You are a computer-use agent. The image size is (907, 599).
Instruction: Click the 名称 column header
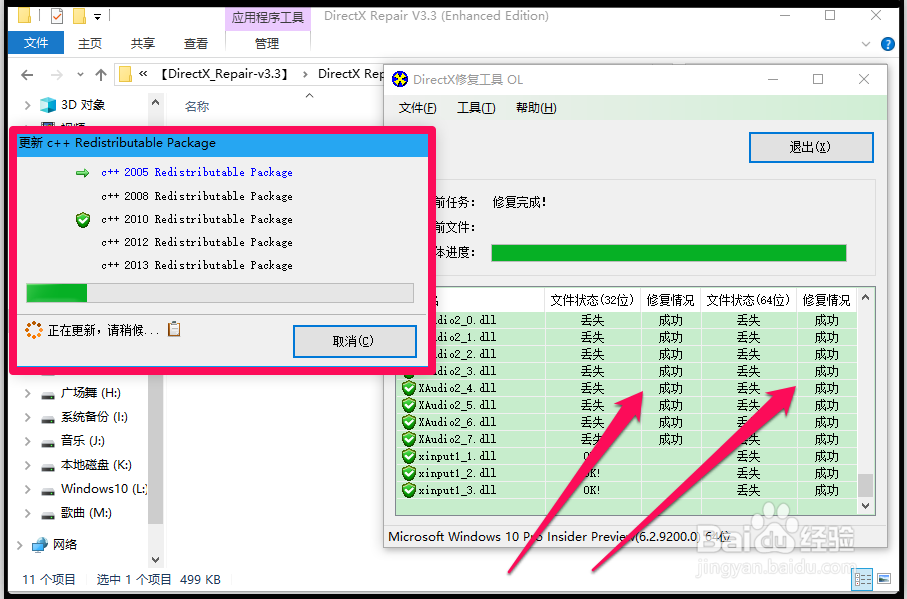(x=197, y=106)
